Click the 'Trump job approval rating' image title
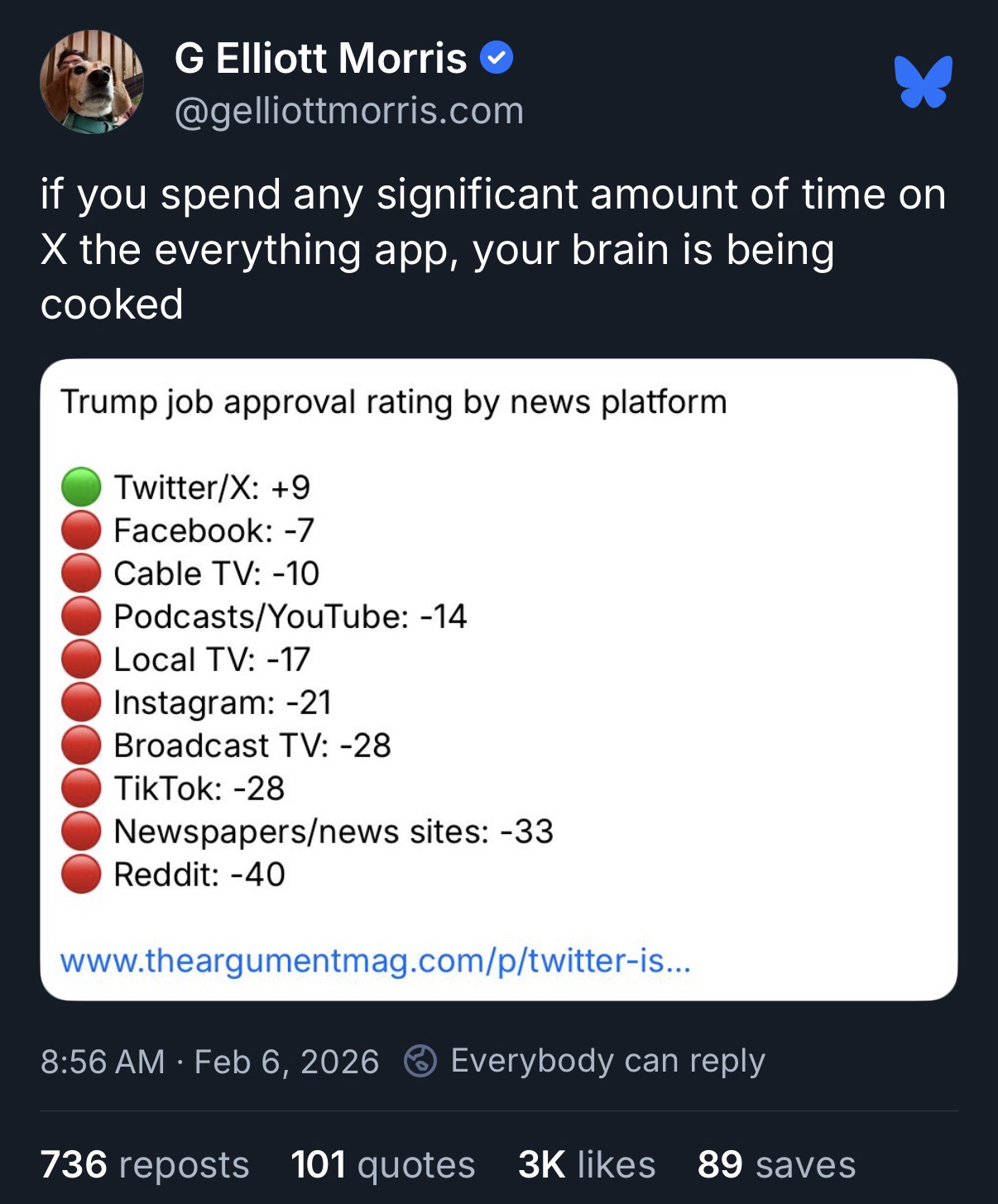 click(x=393, y=402)
